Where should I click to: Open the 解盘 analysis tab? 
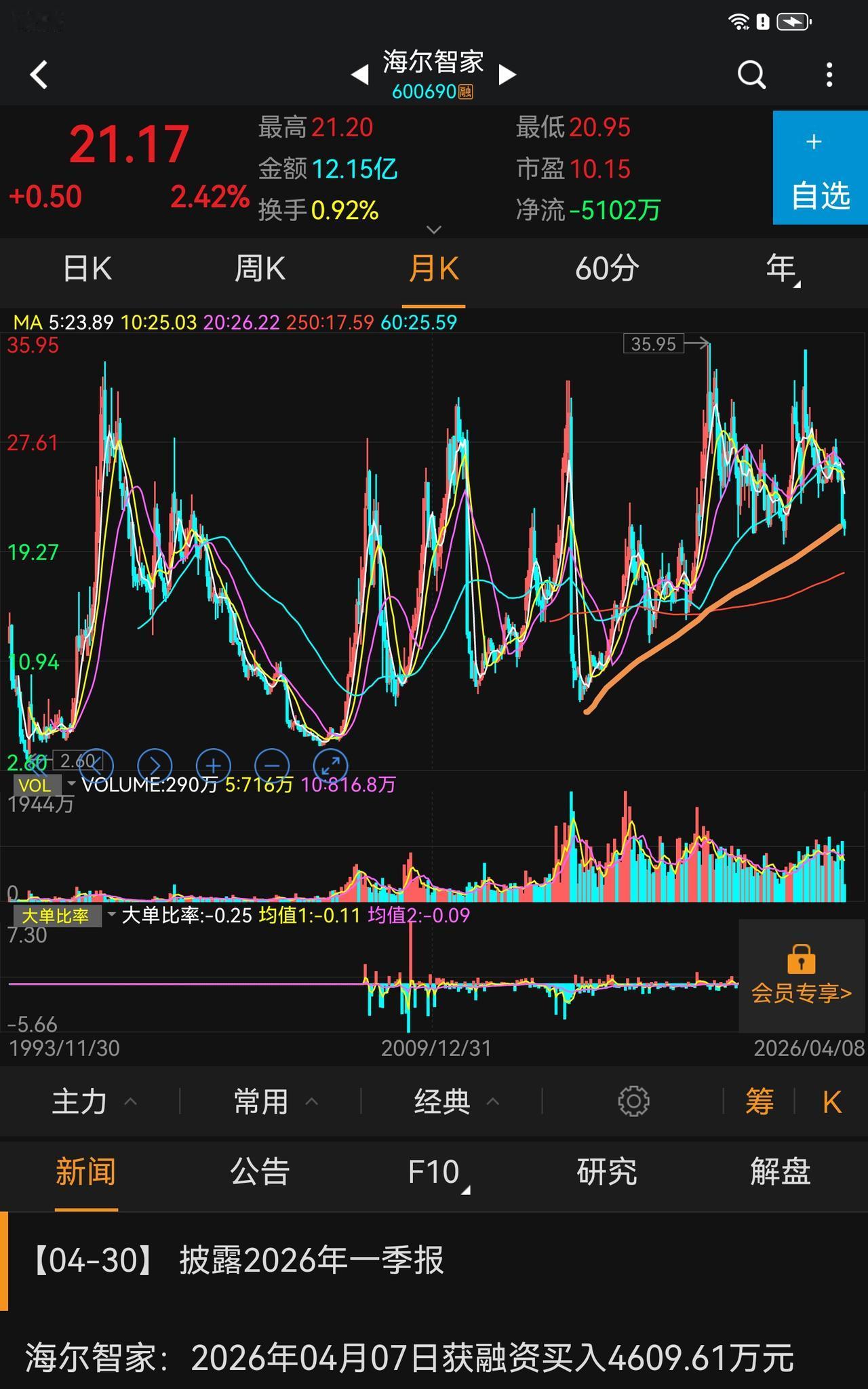[x=781, y=1172]
